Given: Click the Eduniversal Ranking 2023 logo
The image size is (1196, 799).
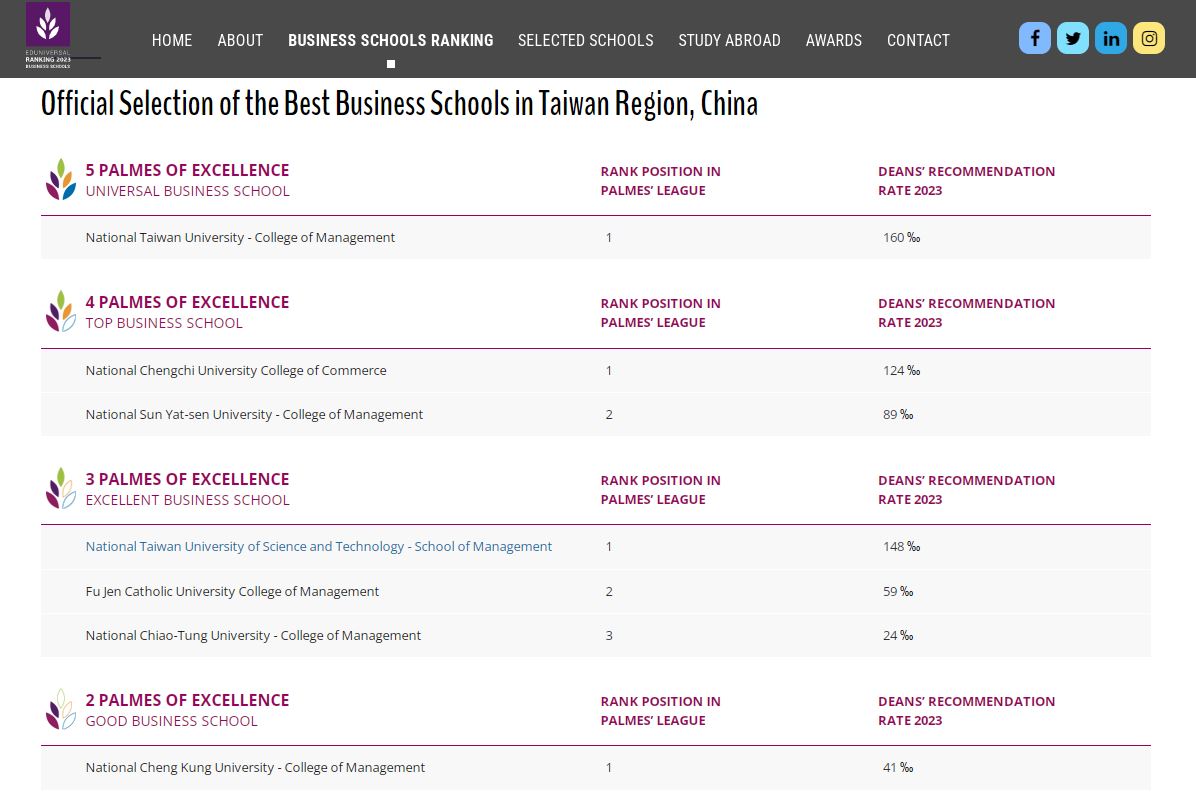Looking at the screenshot, I should pyautogui.click(x=49, y=35).
